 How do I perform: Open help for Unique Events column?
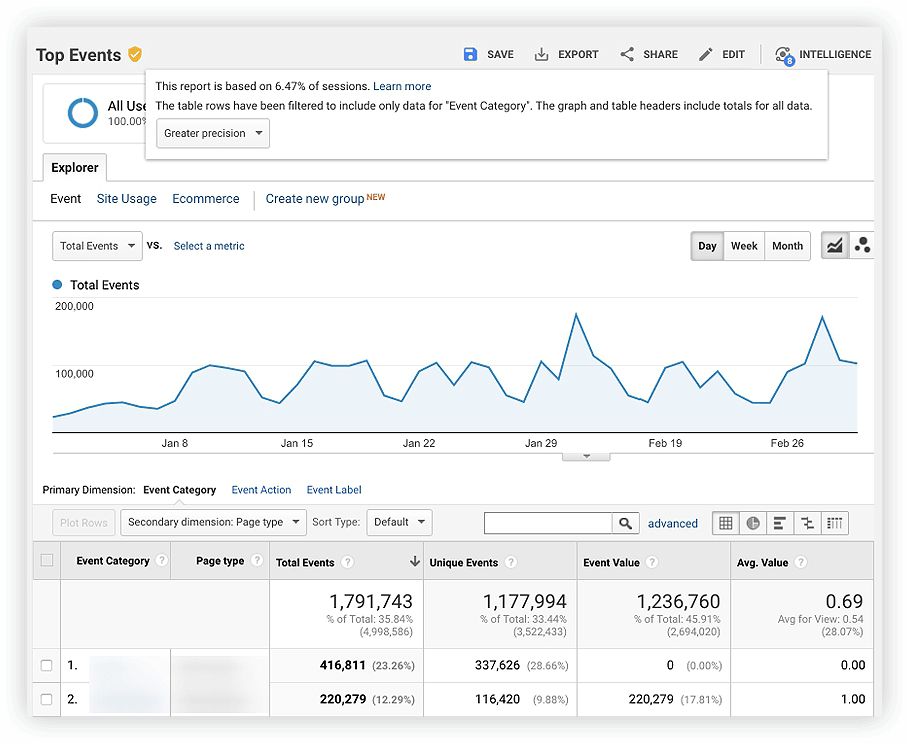click(x=511, y=562)
